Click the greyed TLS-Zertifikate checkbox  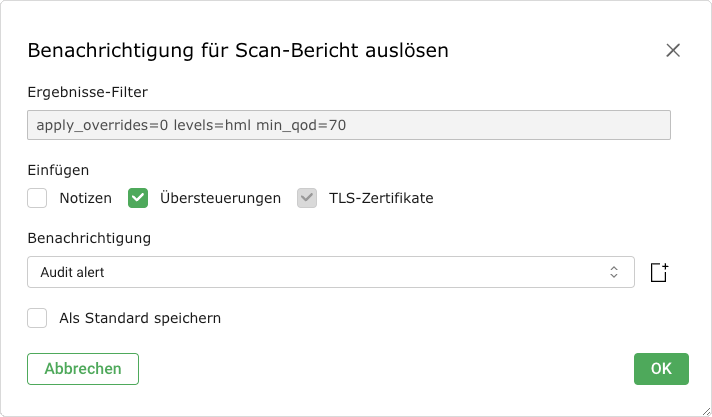307,198
